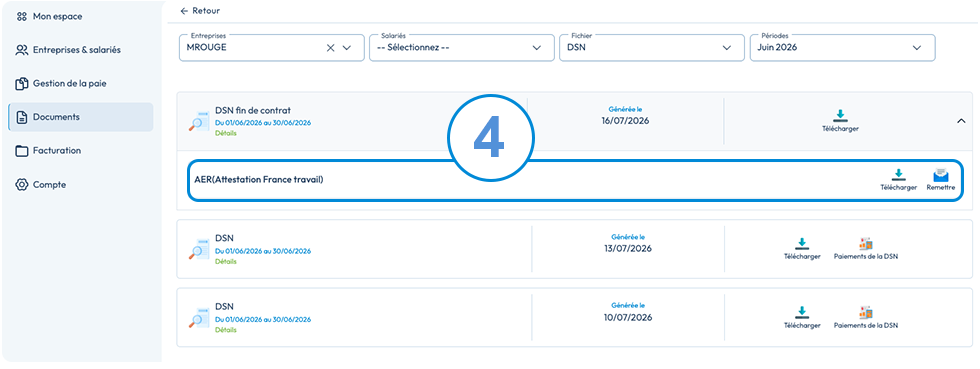Click the Entreprises & salariés people icon
The image size is (980, 369).
point(22,50)
